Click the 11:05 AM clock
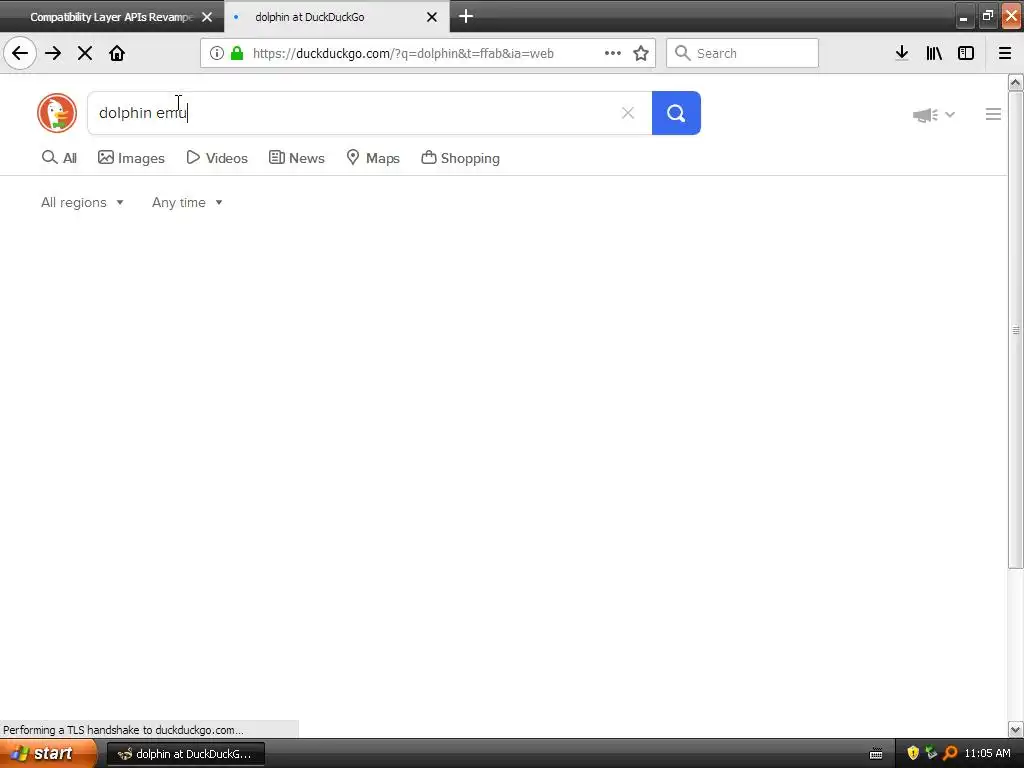The height and width of the screenshot is (768, 1024). pos(987,754)
